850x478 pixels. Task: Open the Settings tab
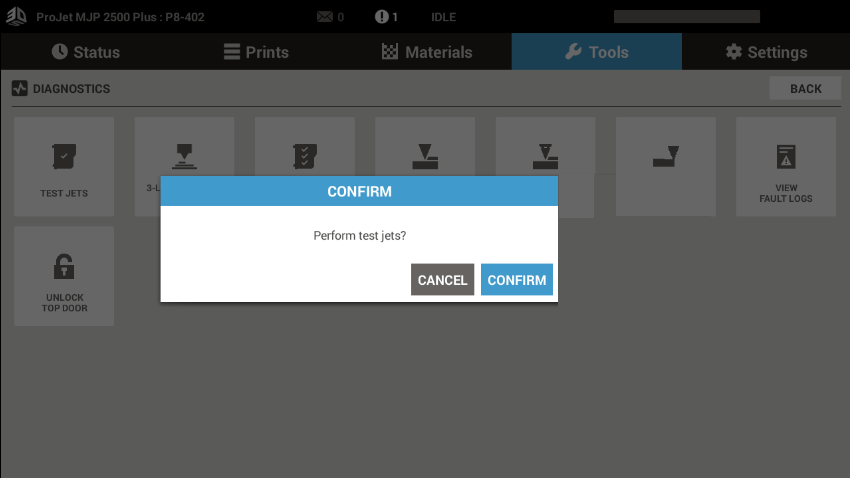tap(766, 52)
